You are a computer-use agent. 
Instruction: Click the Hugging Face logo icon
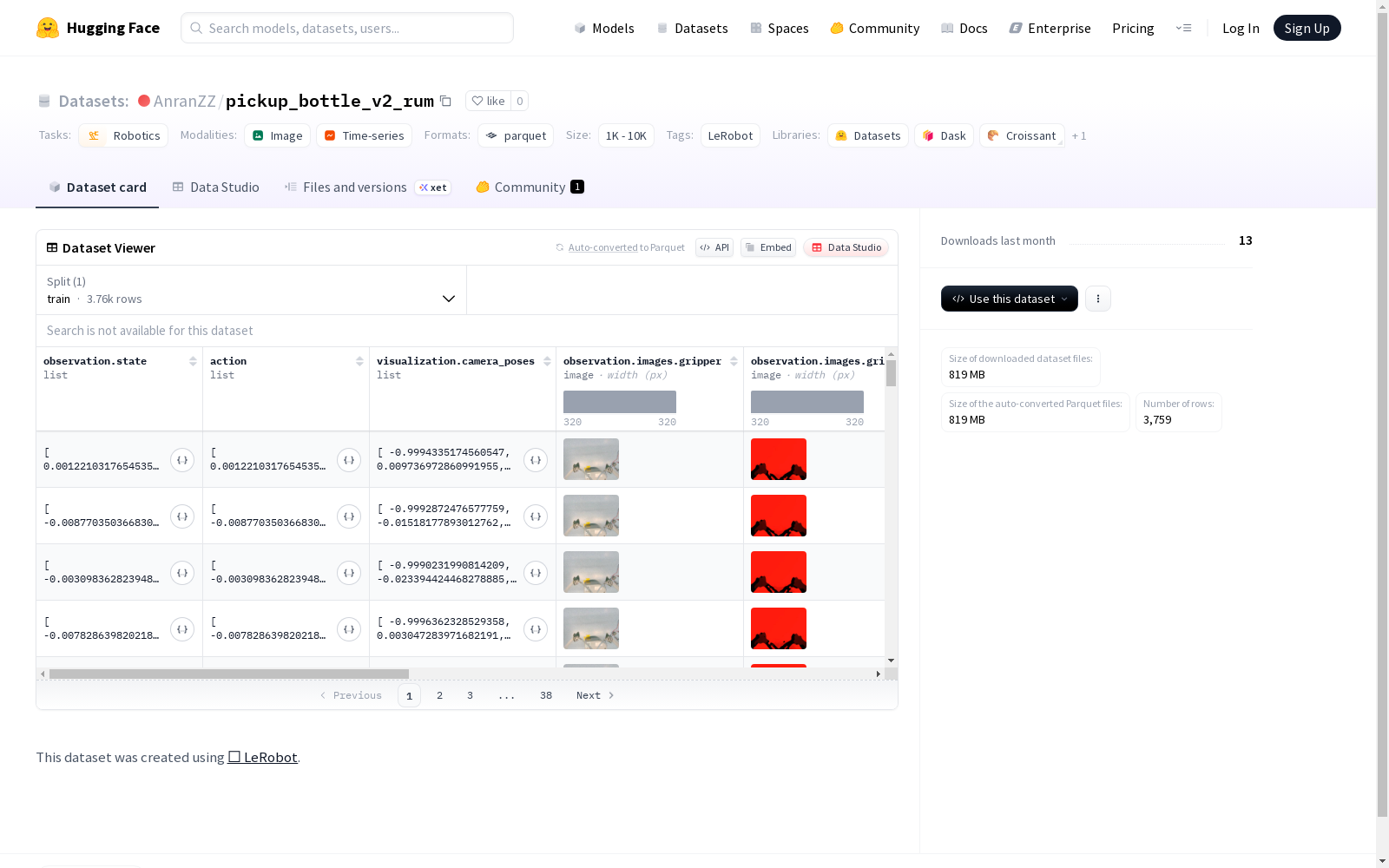[x=48, y=28]
